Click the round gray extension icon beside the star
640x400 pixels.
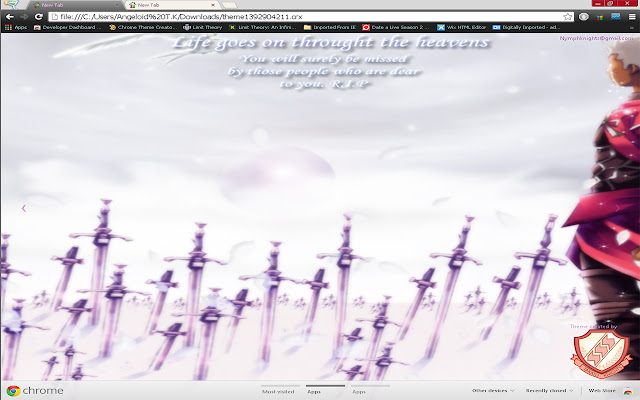pyautogui.click(x=584, y=17)
